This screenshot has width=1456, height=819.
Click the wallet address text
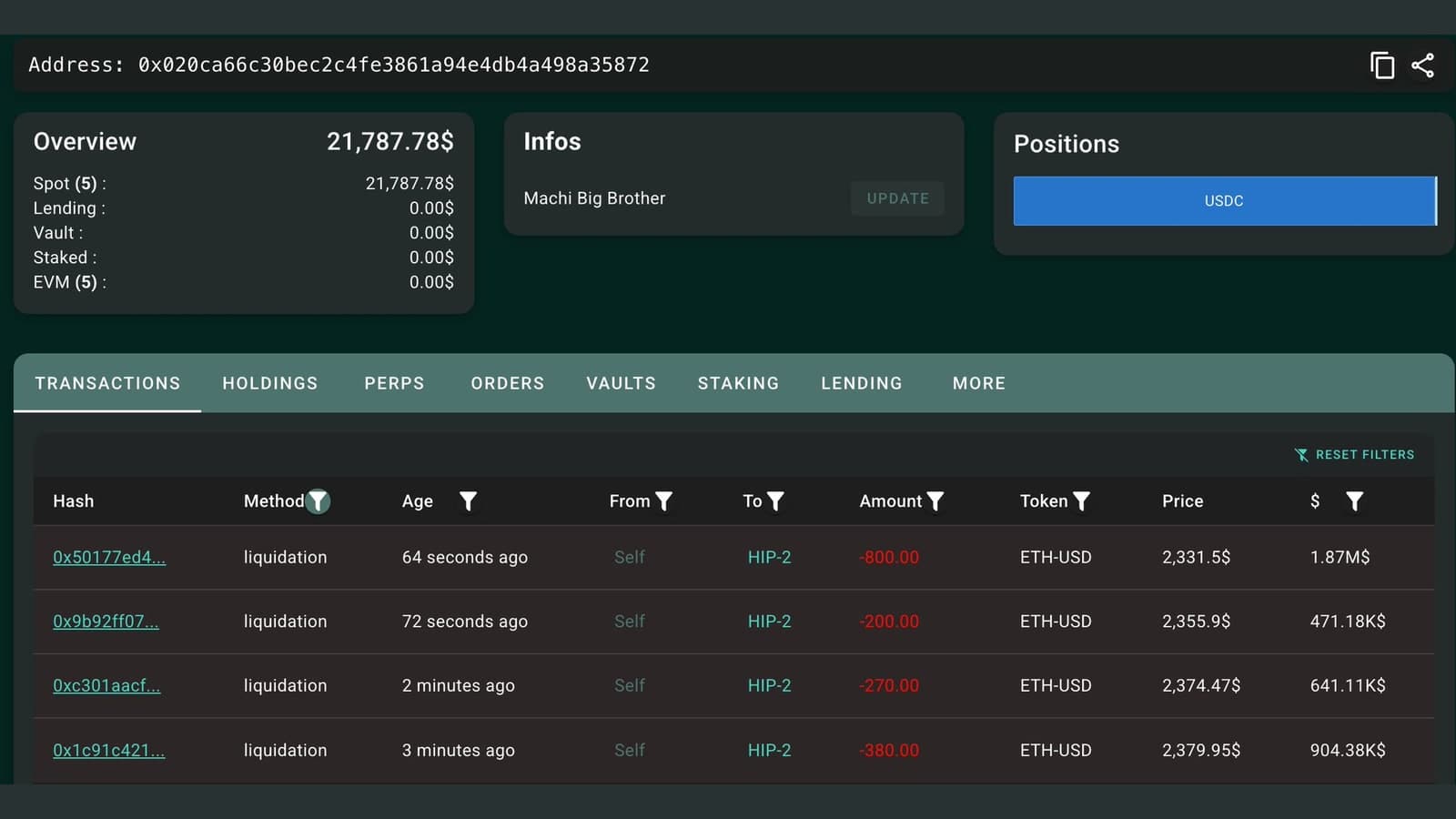[x=393, y=65]
